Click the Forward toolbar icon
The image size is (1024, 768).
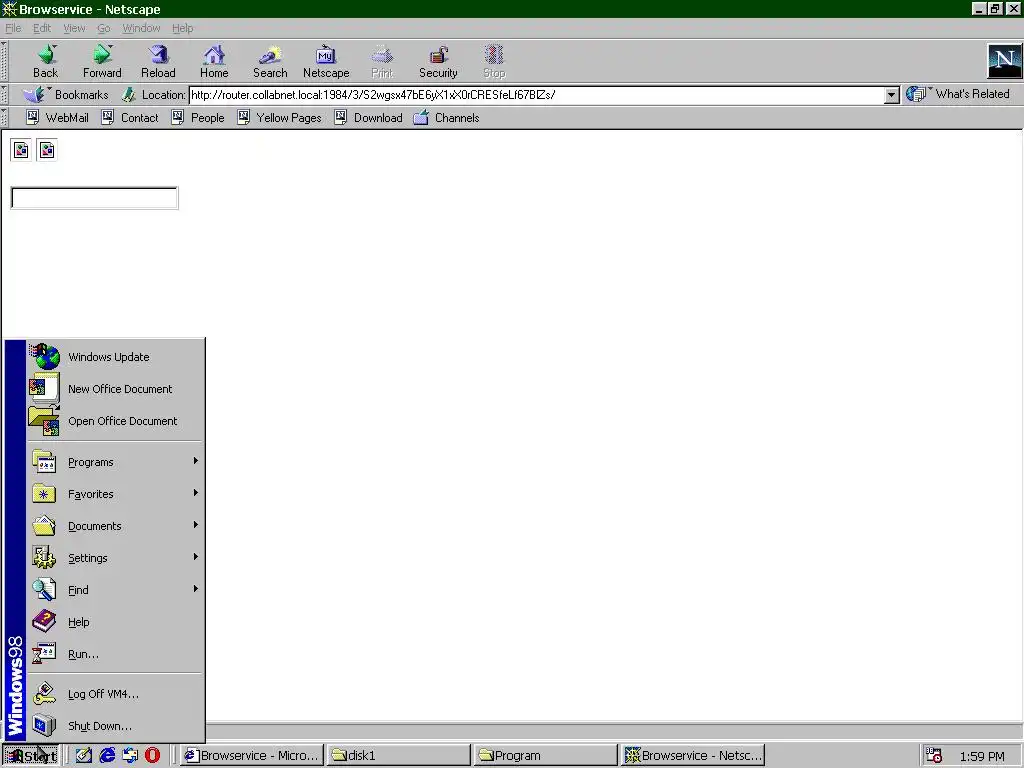coord(102,61)
